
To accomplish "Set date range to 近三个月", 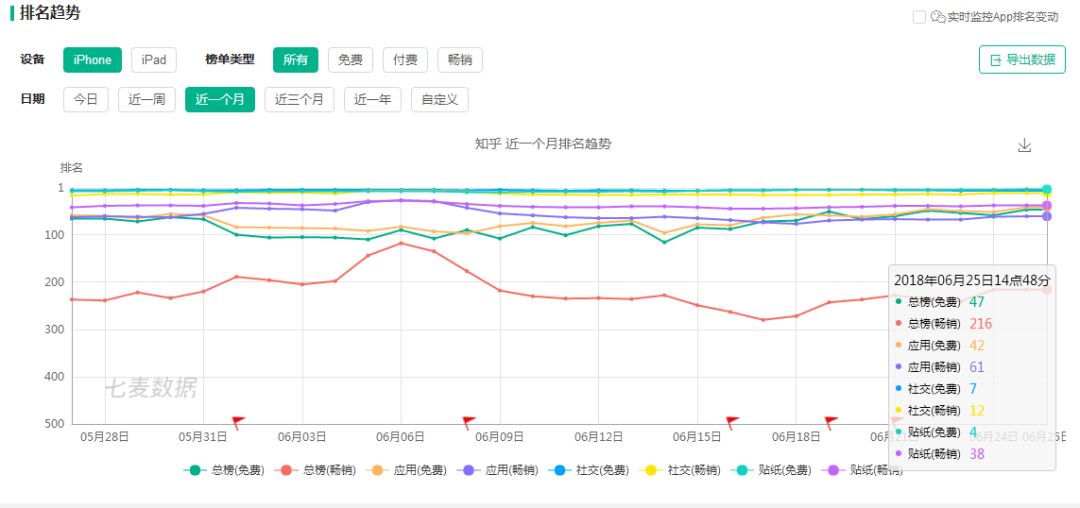I will [x=299, y=100].
